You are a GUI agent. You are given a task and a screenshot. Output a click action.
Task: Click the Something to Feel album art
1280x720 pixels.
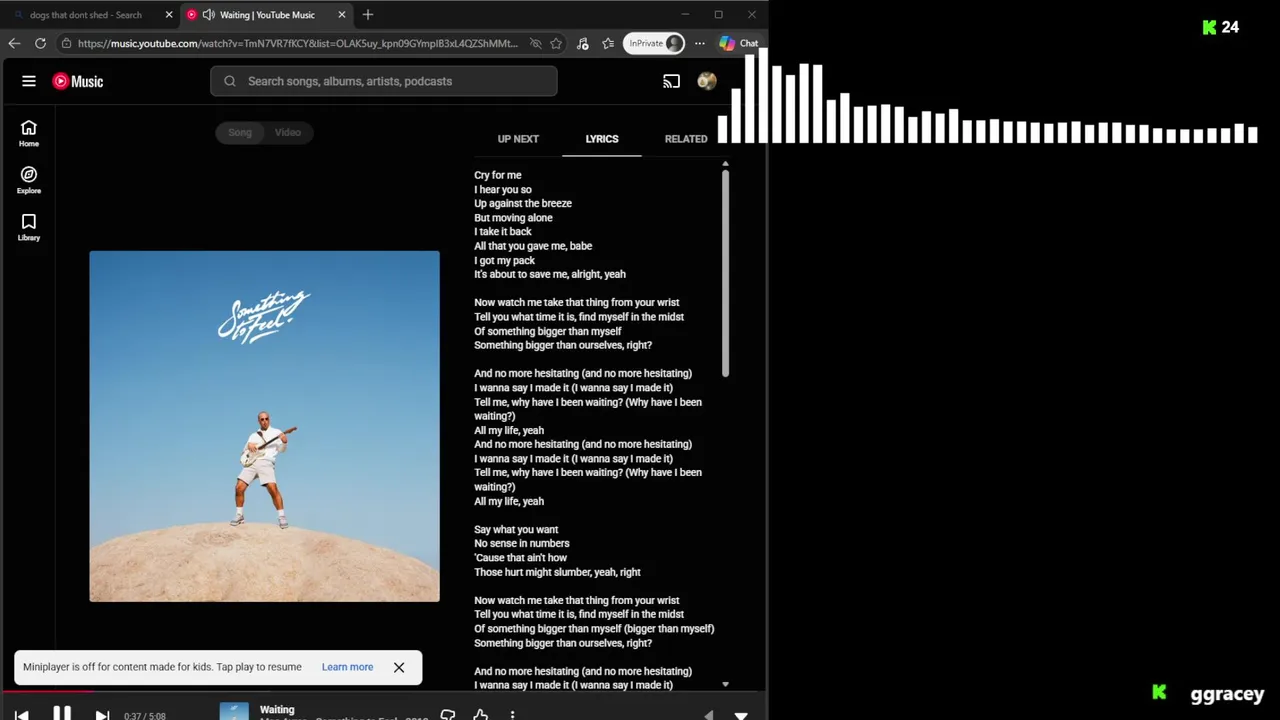coord(264,426)
